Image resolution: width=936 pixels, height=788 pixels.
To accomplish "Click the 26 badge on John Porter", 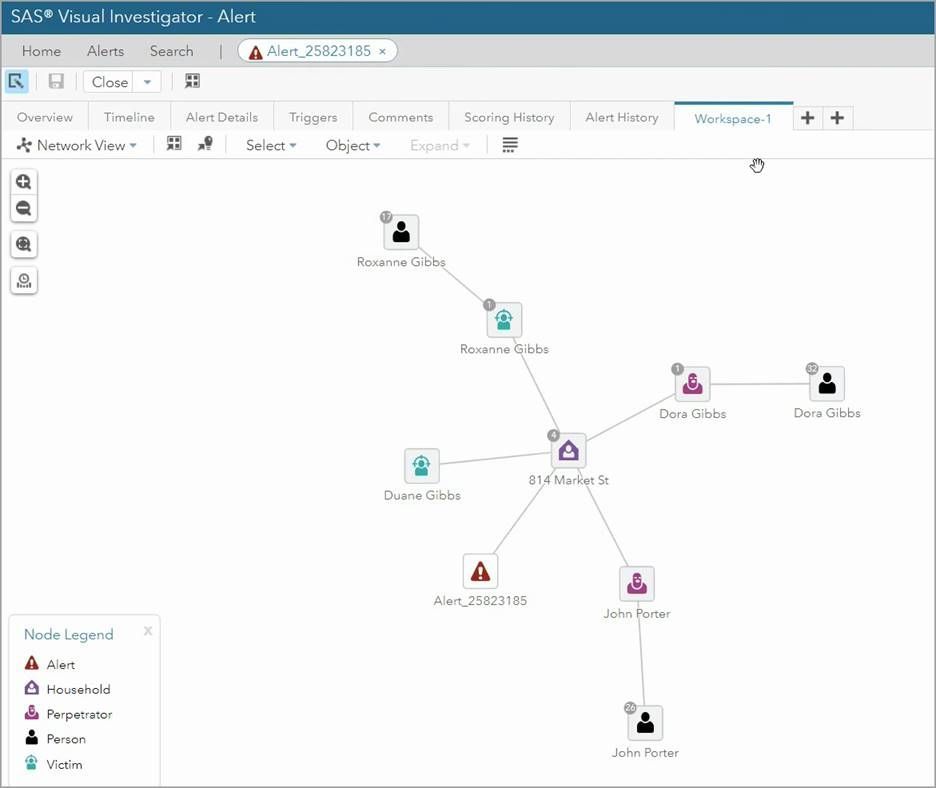I will (630, 707).
